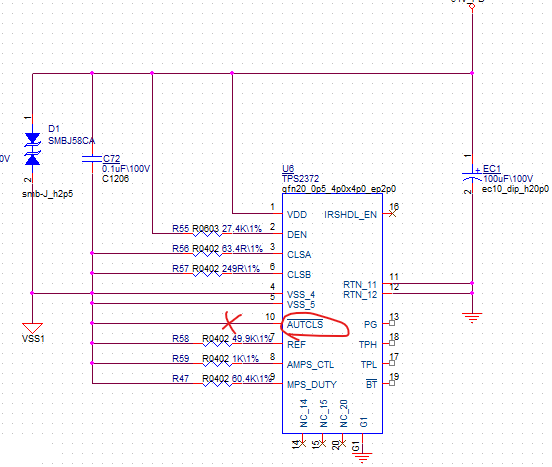Screen dimensions: 552x467
Task: Click the VSS_4 pin name
Action: (x=301, y=295)
